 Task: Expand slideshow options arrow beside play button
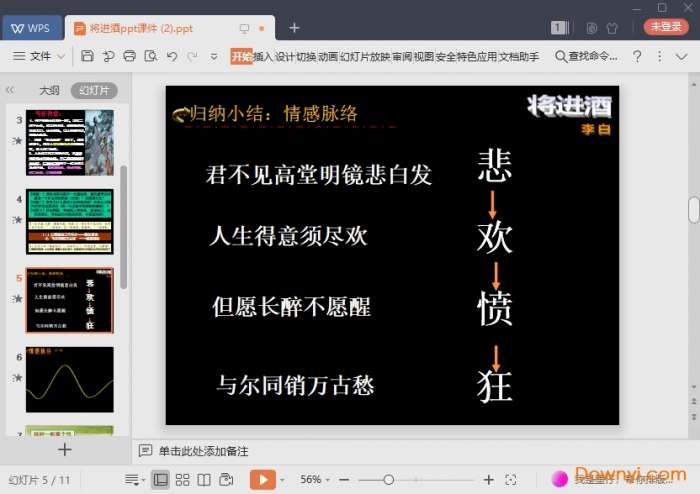point(282,480)
